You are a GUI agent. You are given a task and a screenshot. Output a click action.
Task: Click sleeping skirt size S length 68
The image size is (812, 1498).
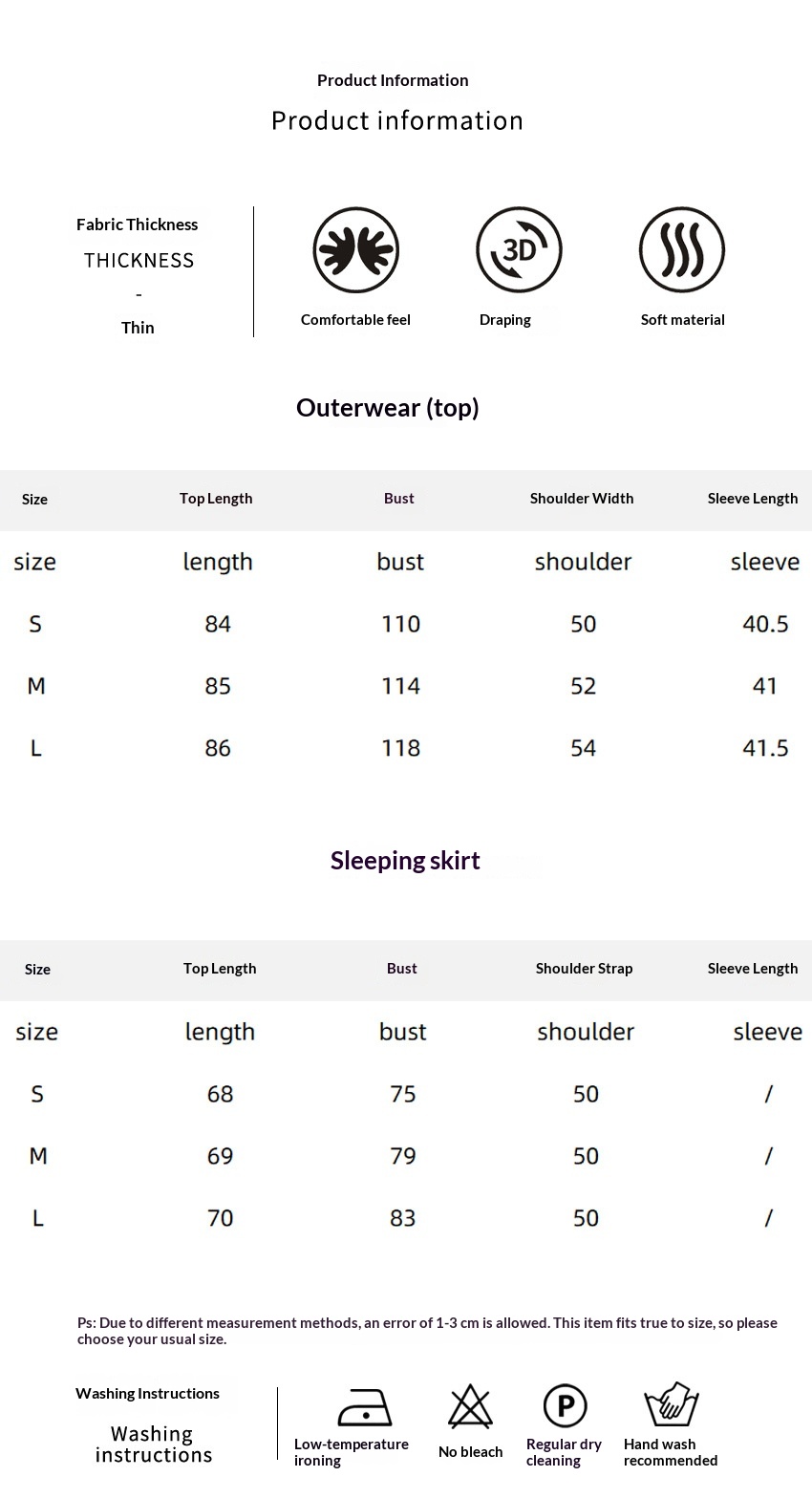click(x=220, y=1094)
